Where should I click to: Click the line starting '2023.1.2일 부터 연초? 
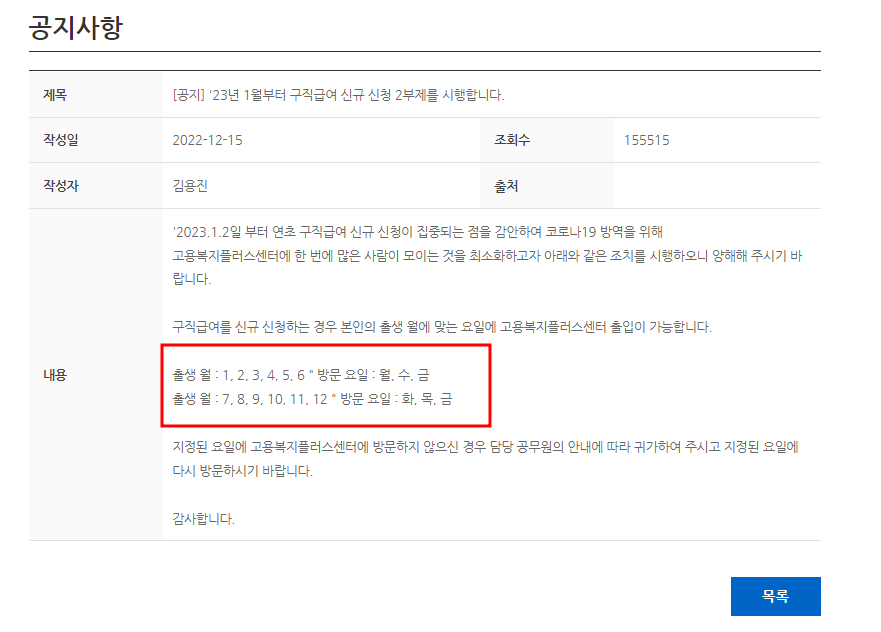click(417, 232)
